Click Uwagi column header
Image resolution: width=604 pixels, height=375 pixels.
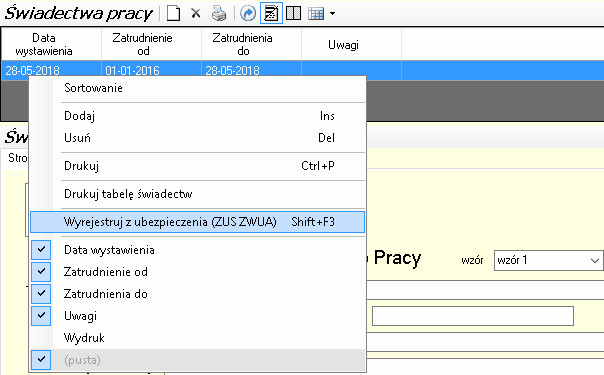[351, 44]
